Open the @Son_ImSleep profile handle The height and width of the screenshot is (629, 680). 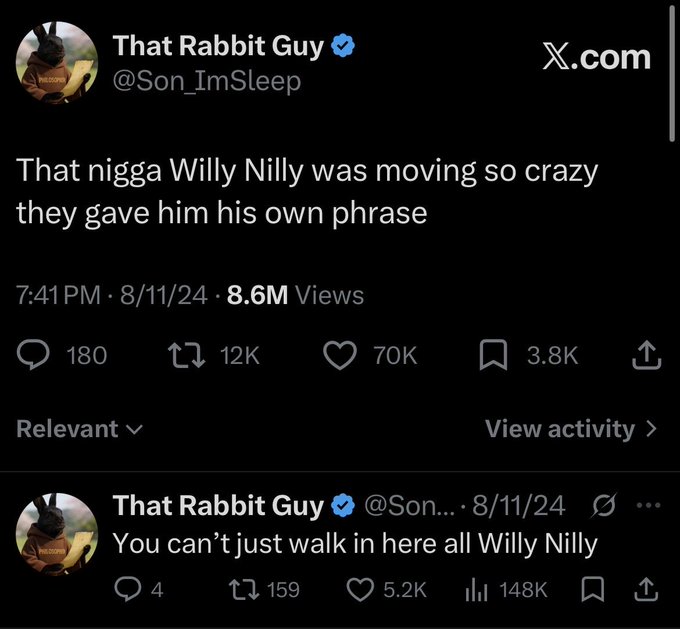[x=206, y=81]
